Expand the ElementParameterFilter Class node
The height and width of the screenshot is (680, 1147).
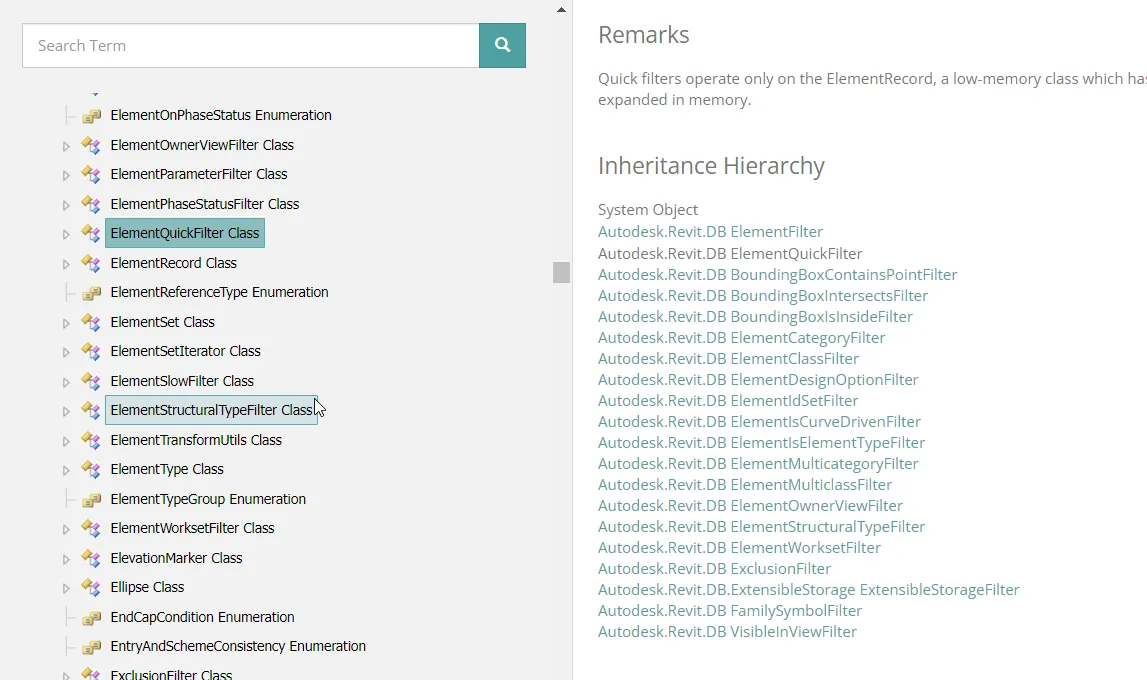click(x=66, y=175)
